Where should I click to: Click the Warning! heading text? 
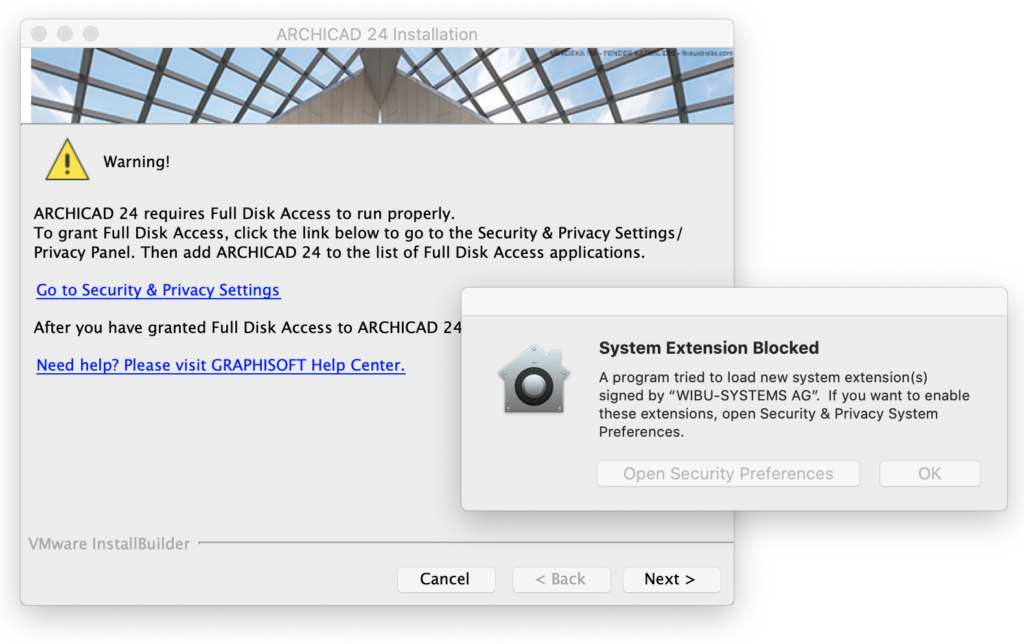tap(136, 161)
